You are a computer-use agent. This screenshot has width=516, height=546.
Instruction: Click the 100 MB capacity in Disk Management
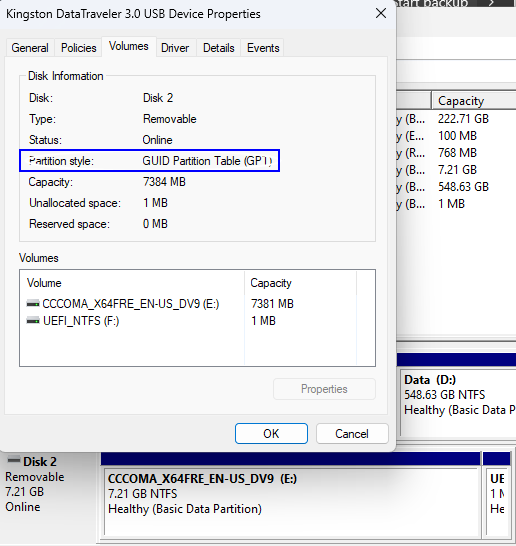click(x=457, y=135)
